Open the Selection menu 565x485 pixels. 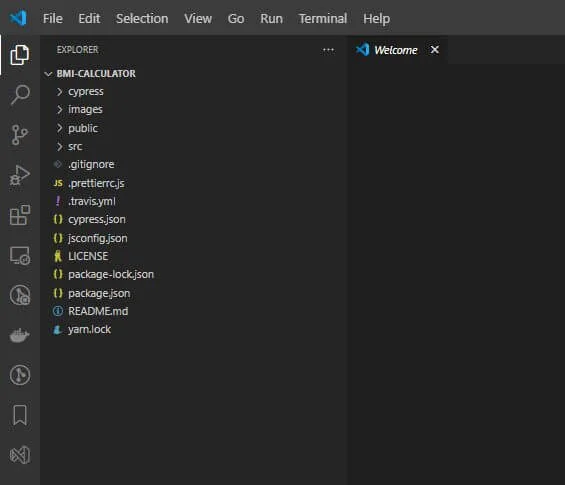(142, 18)
